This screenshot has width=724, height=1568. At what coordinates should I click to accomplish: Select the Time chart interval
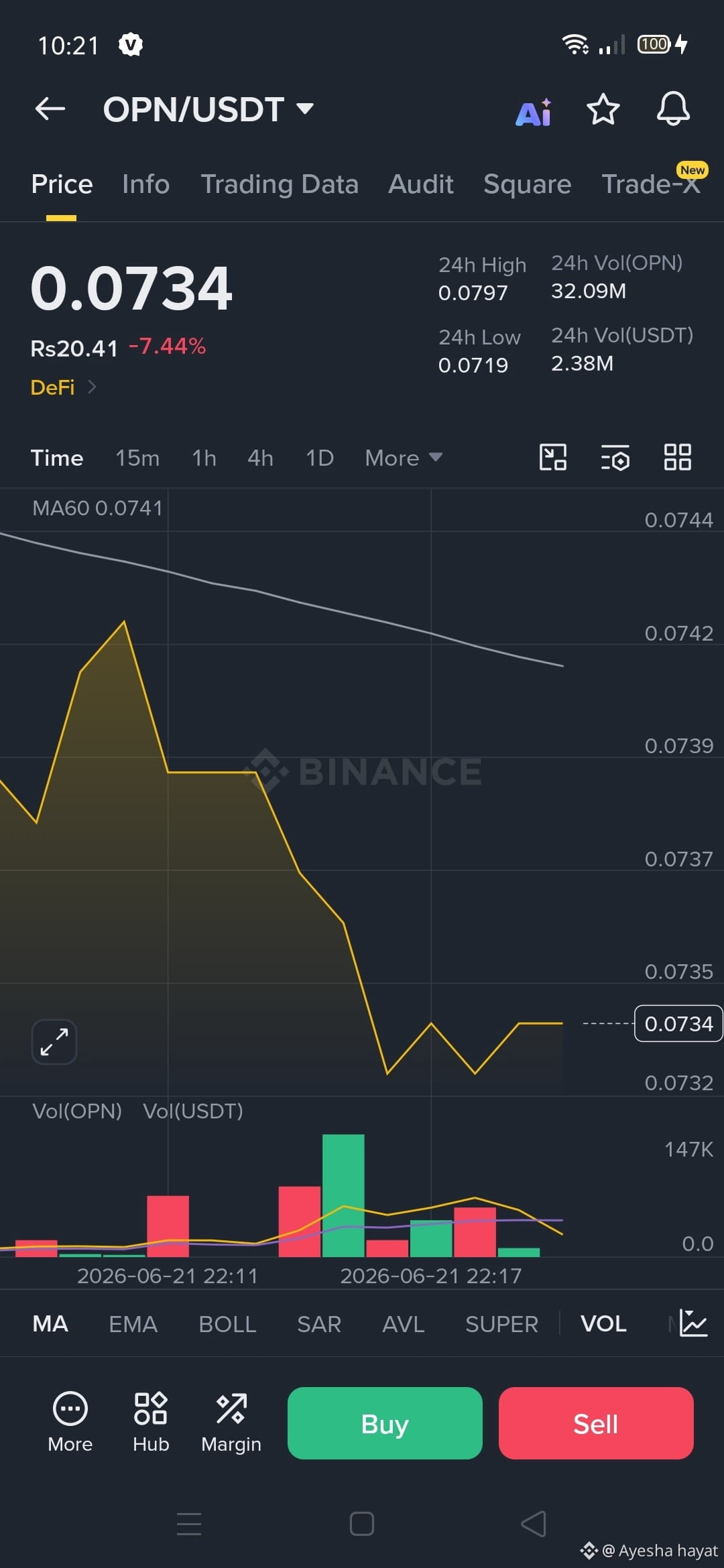click(57, 458)
